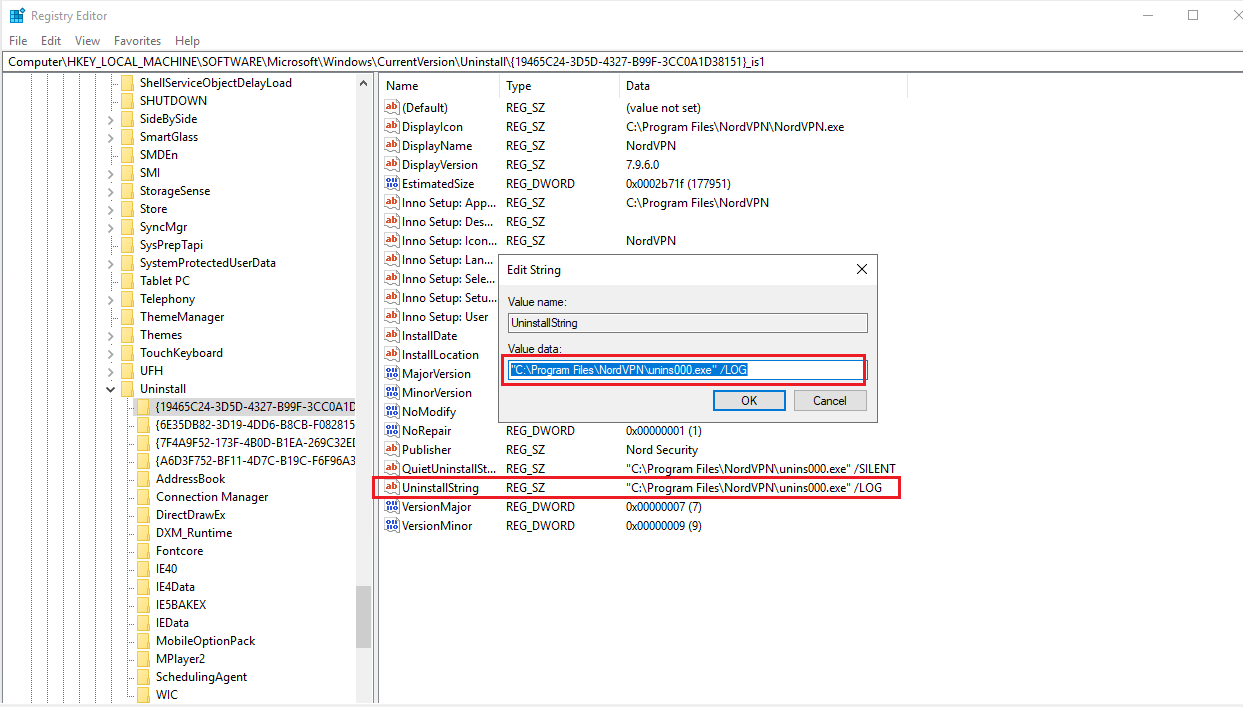Image resolution: width=1243 pixels, height=707 pixels.
Task: Click the 7.9.6.0 version data
Action: coord(643,165)
